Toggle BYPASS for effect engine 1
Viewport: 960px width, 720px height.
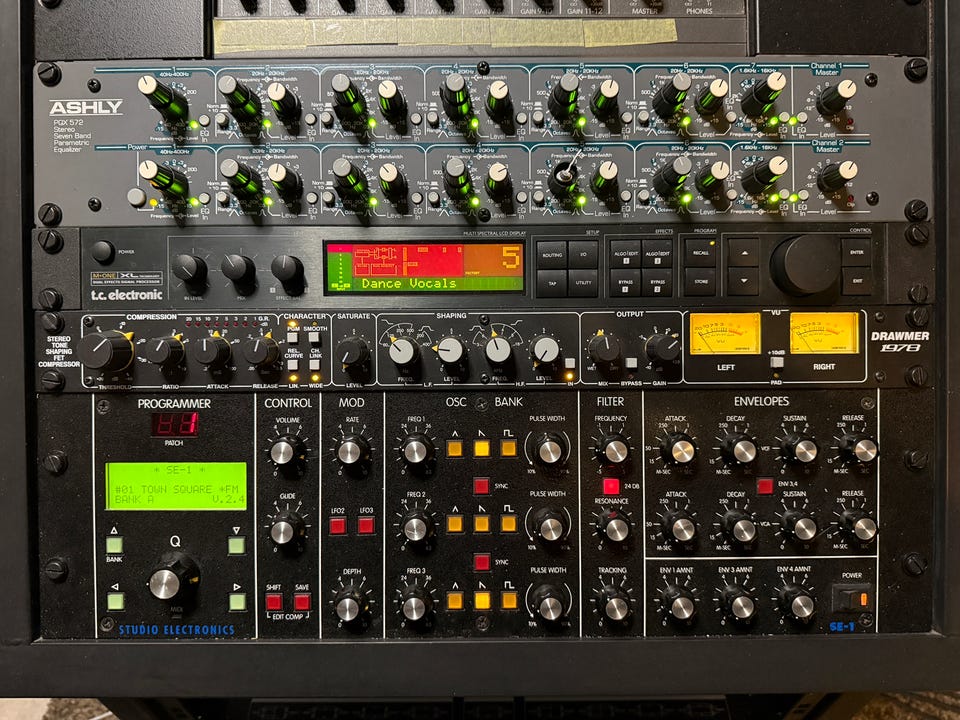625,283
